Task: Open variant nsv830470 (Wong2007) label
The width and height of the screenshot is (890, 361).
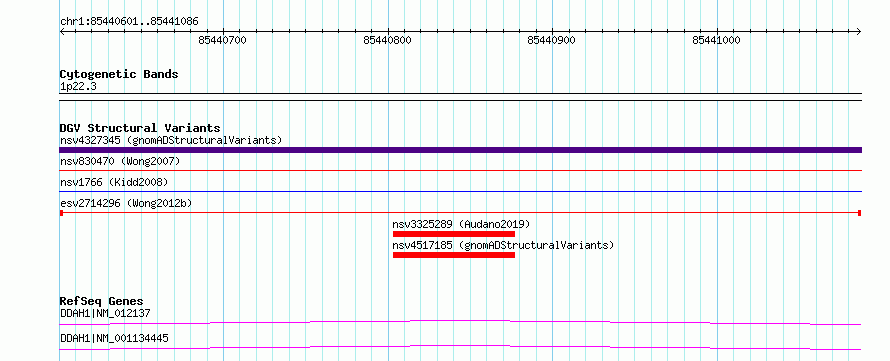Action: click(x=120, y=162)
